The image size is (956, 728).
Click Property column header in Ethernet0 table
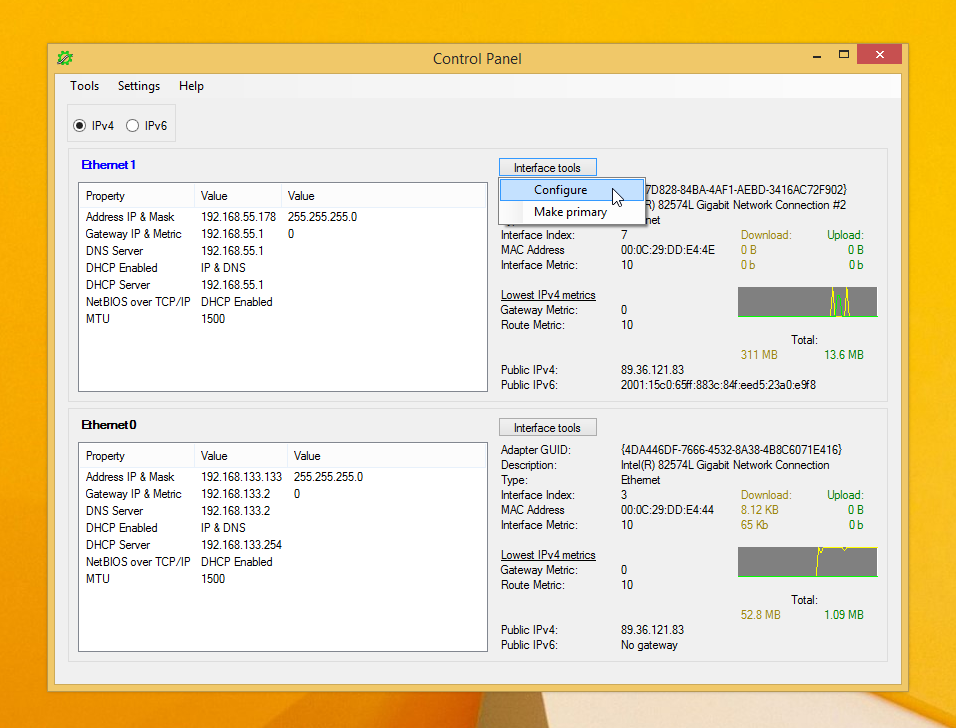(137, 455)
